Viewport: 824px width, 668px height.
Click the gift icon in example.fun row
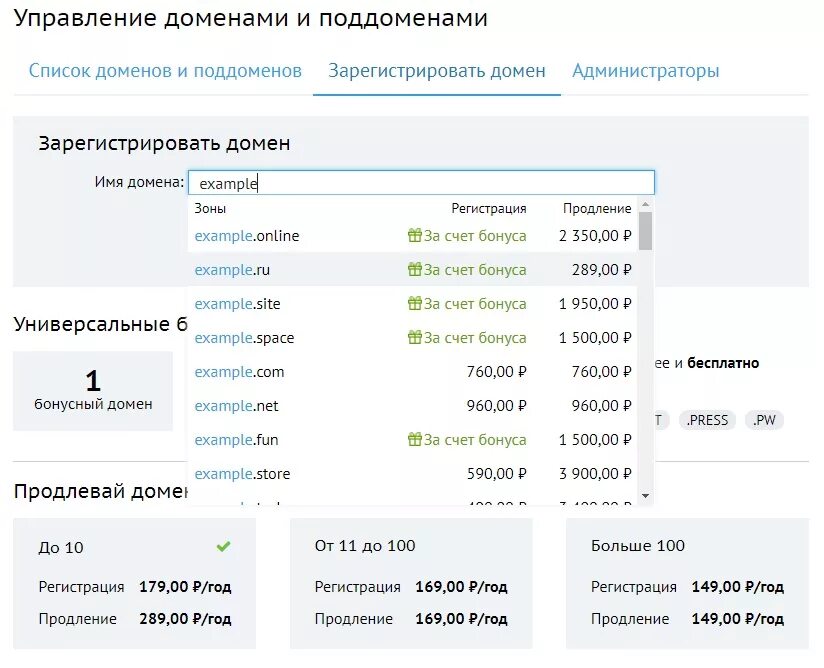point(415,439)
